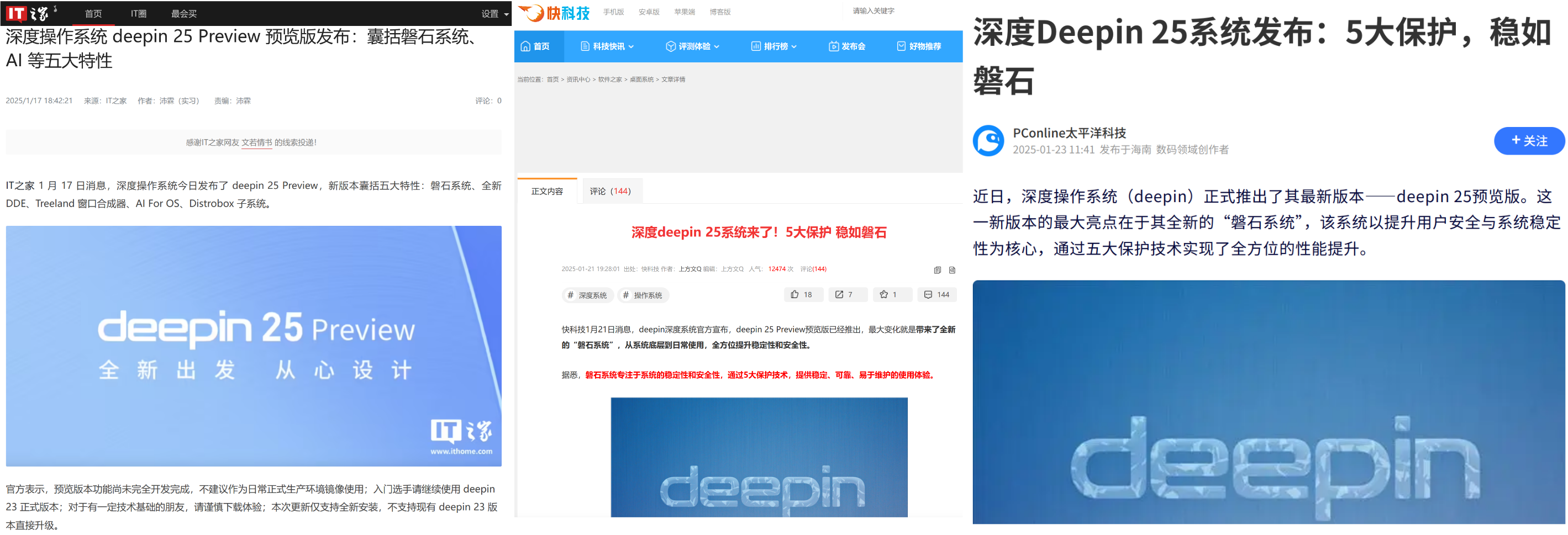Expand the 评测体验 dropdown arrow
The width and height of the screenshot is (1568, 535).
717,47
